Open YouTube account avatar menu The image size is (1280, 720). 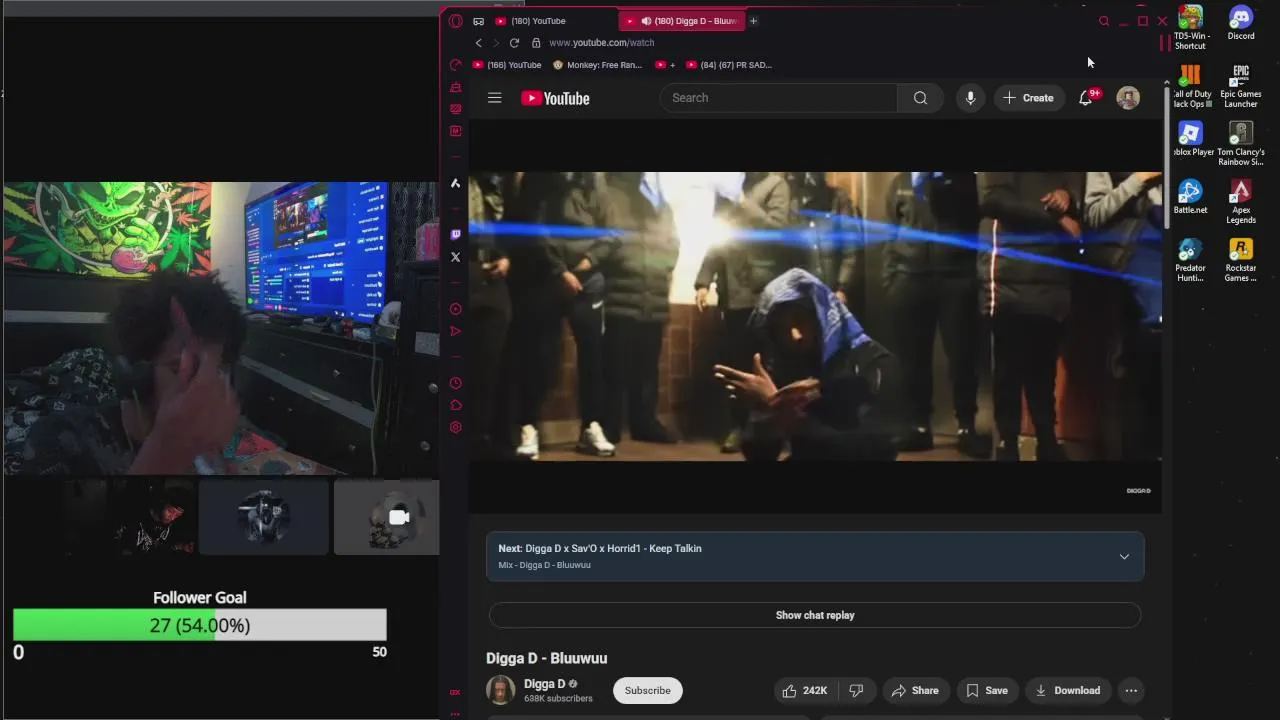(x=1128, y=98)
